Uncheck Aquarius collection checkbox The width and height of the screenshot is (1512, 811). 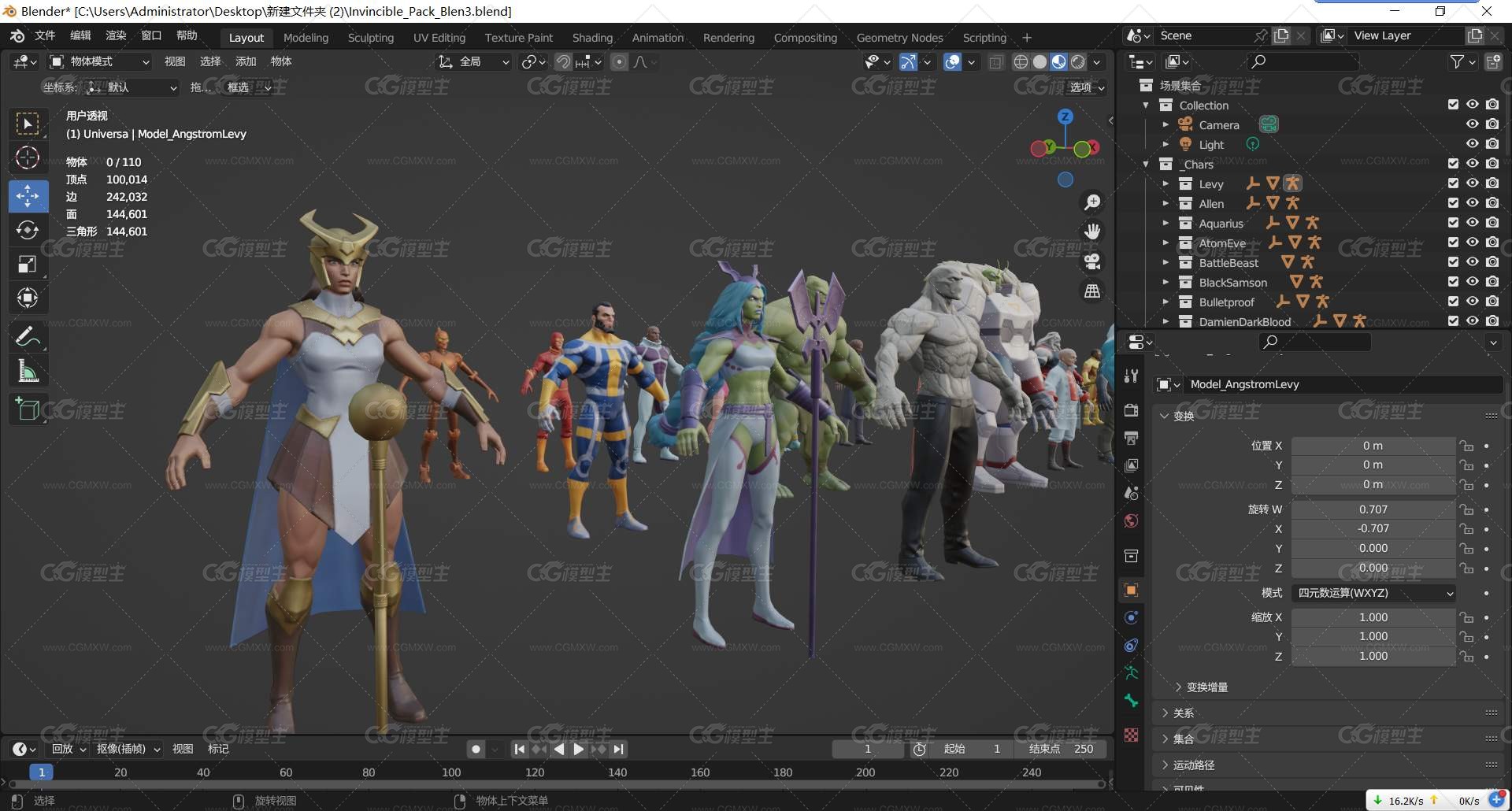tap(1453, 222)
